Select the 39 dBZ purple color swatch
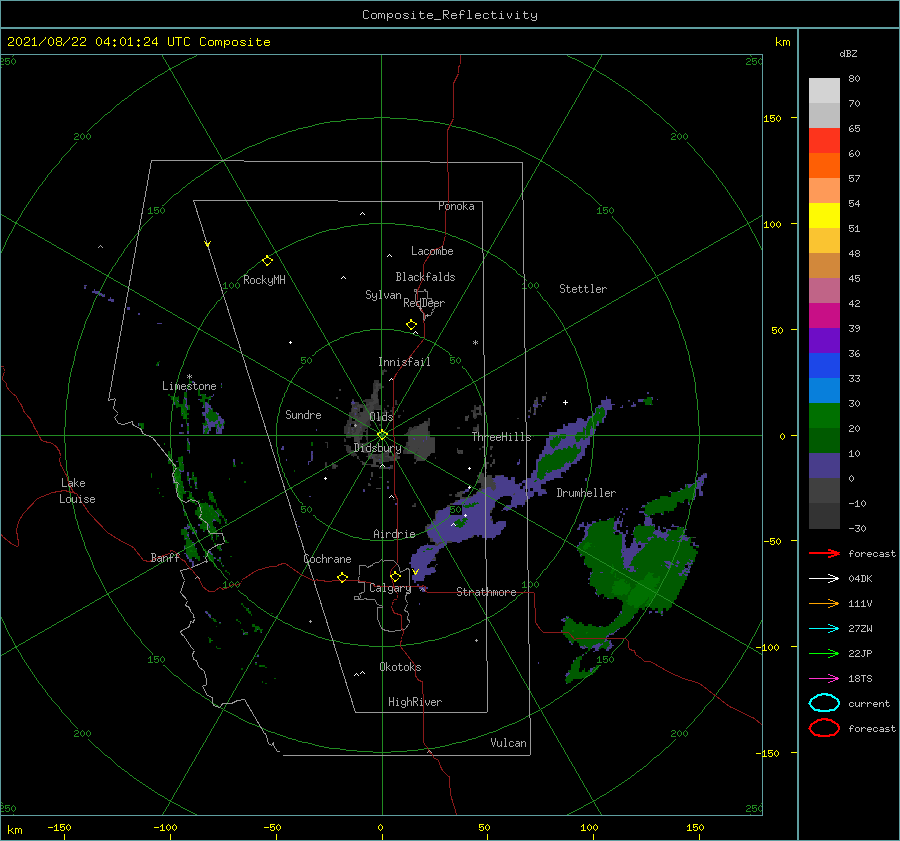This screenshot has height=841, width=900. [x=824, y=340]
